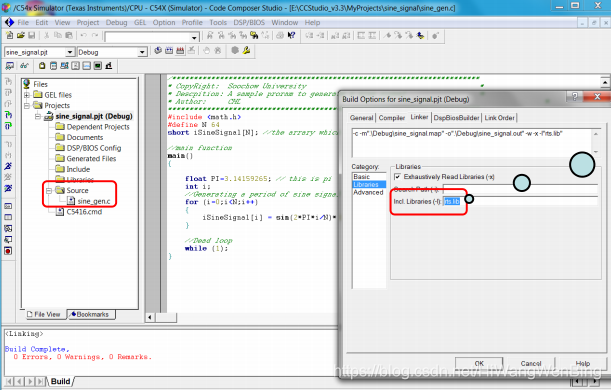Select the DSP/BIOS Config folder
The image size is (611, 390).
pos(94,148)
